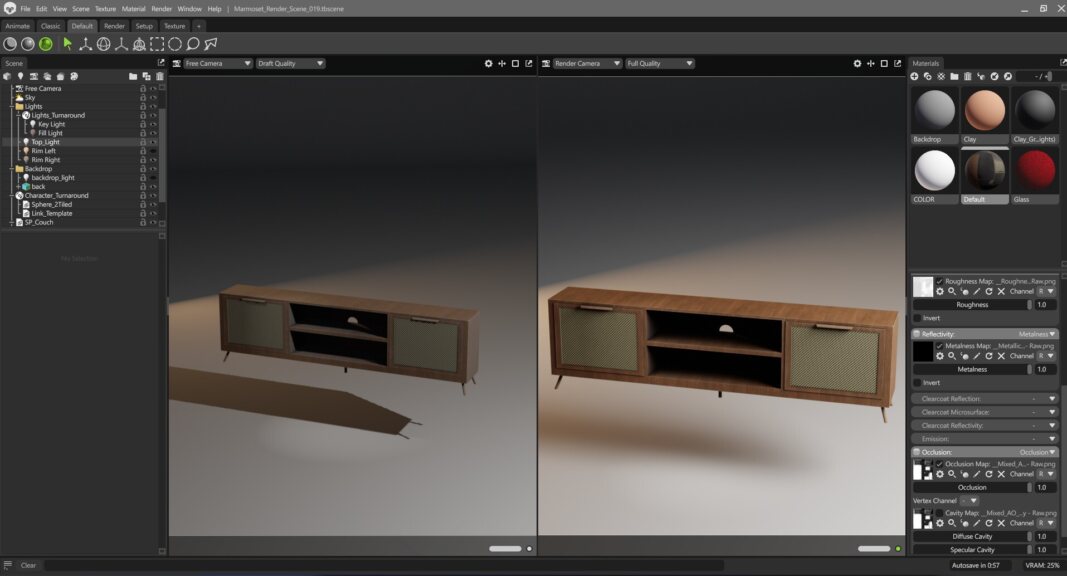Clear the Metalness Map with X icon

1001,356
